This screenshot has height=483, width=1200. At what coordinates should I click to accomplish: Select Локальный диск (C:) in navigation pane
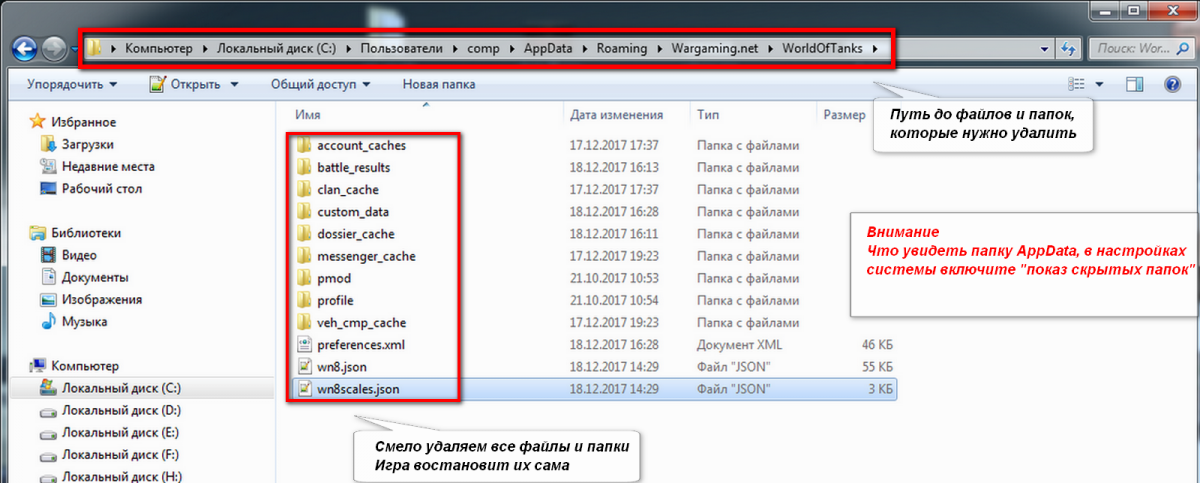tap(121, 388)
